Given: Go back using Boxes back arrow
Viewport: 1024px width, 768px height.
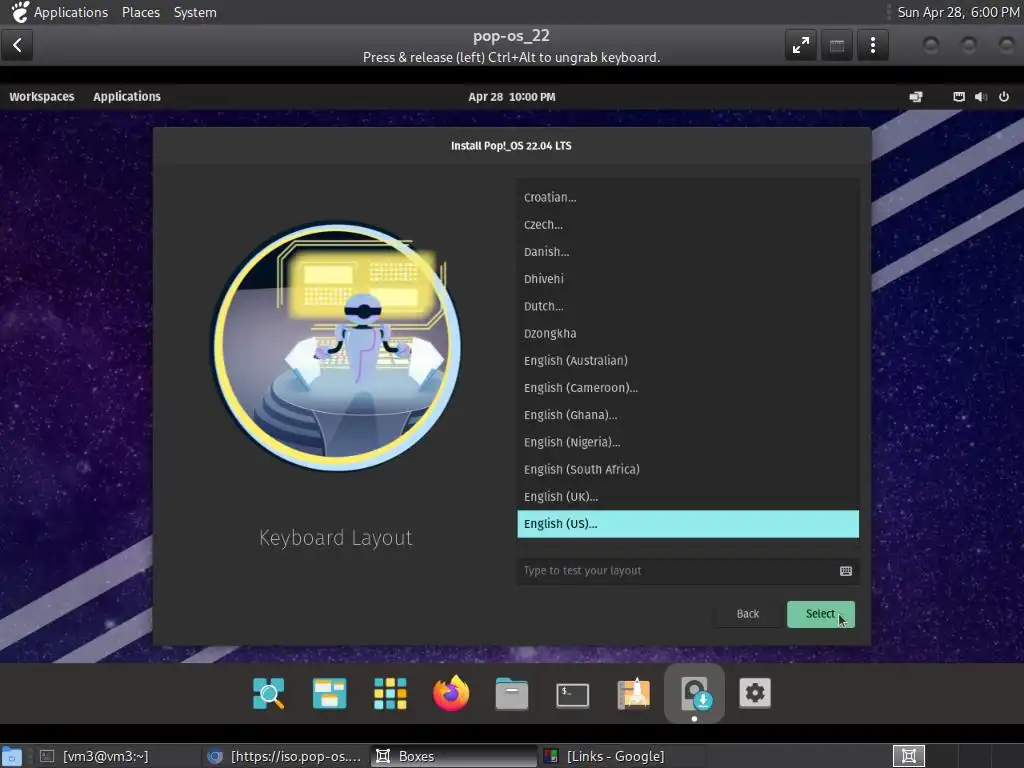Looking at the screenshot, I should [17, 45].
